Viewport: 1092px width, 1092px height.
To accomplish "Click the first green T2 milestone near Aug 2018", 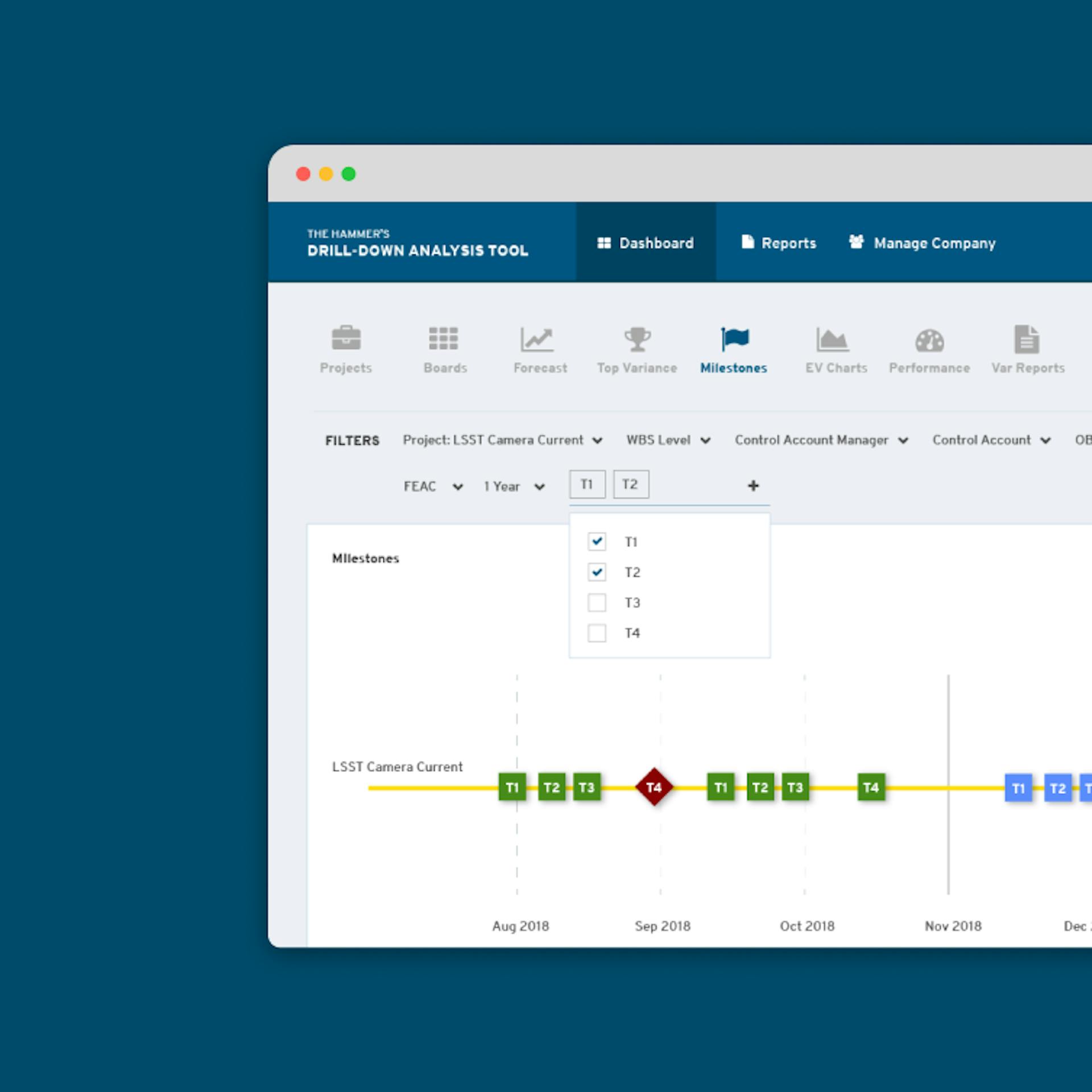I will (x=552, y=787).
